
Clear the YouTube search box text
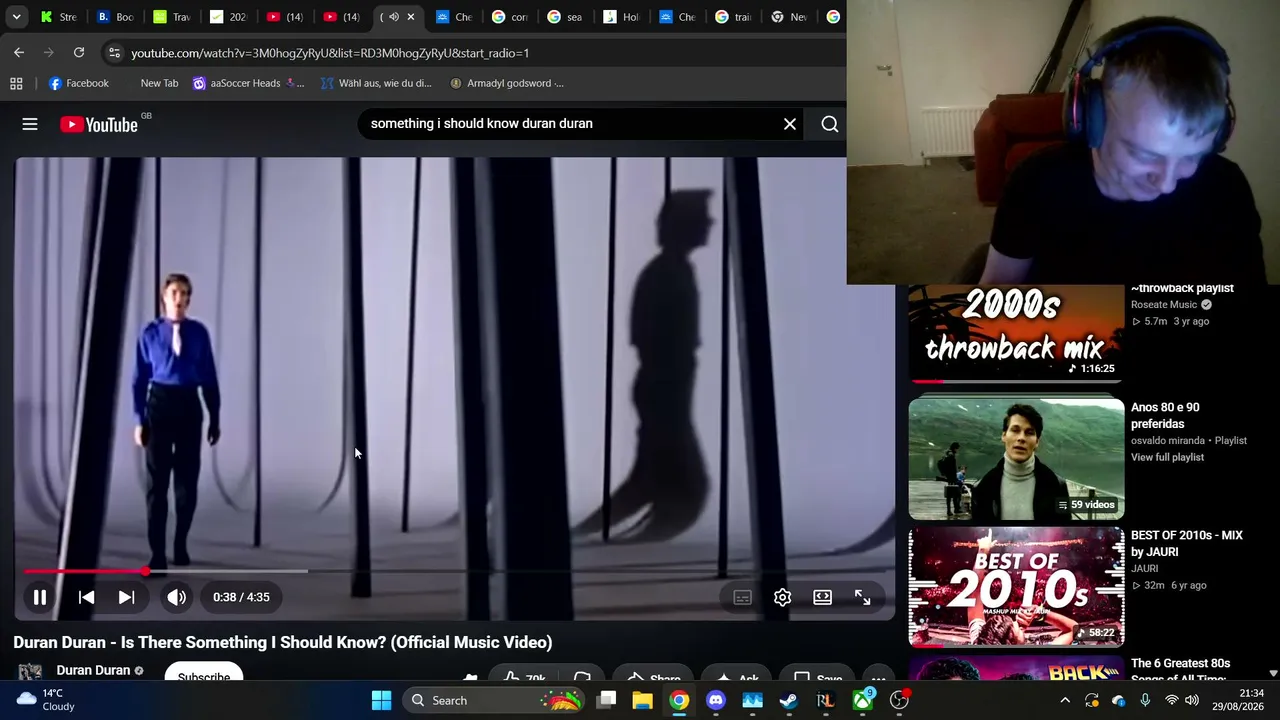click(x=790, y=124)
